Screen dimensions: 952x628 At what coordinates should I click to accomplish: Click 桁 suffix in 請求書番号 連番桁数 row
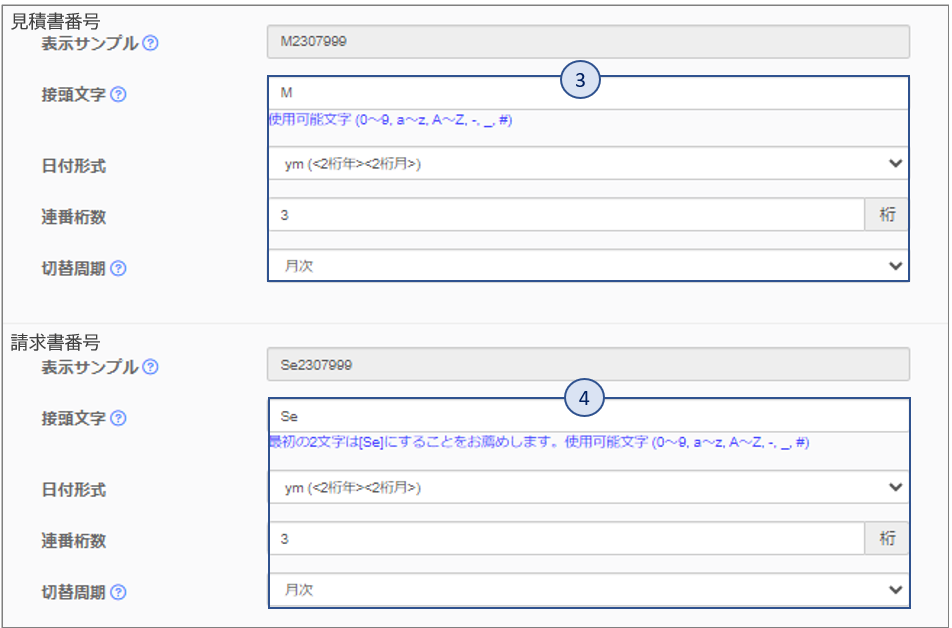click(x=887, y=538)
